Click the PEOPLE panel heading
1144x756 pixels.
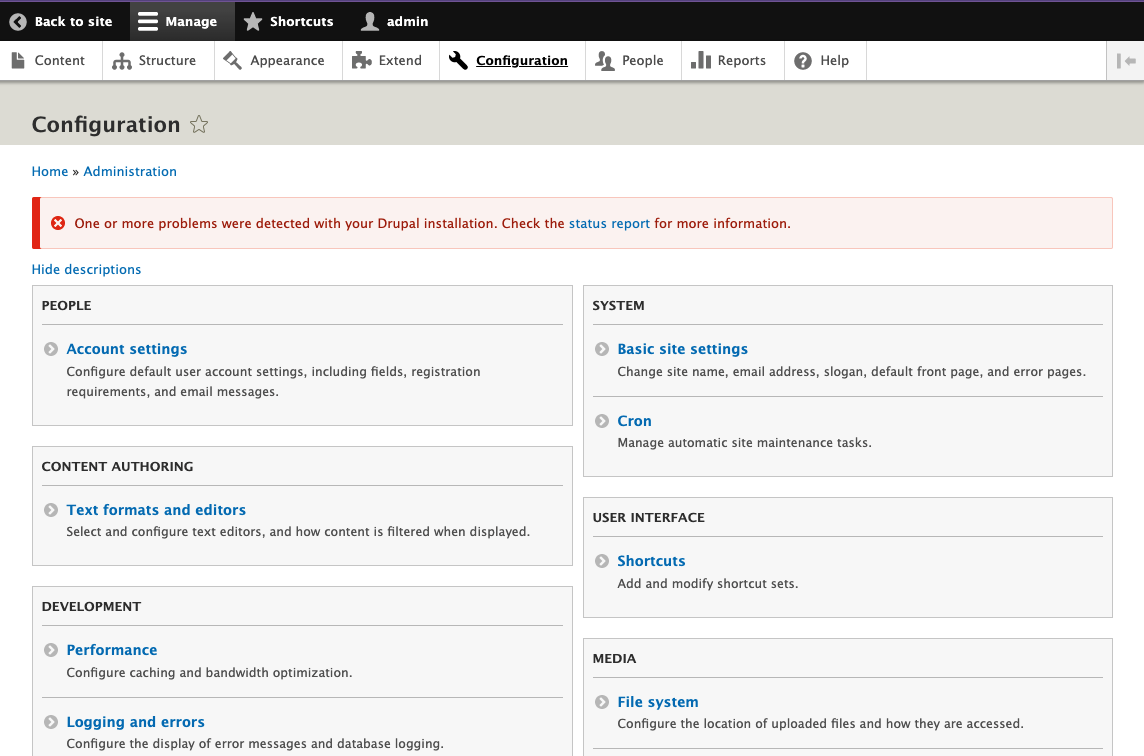point(66,306)
